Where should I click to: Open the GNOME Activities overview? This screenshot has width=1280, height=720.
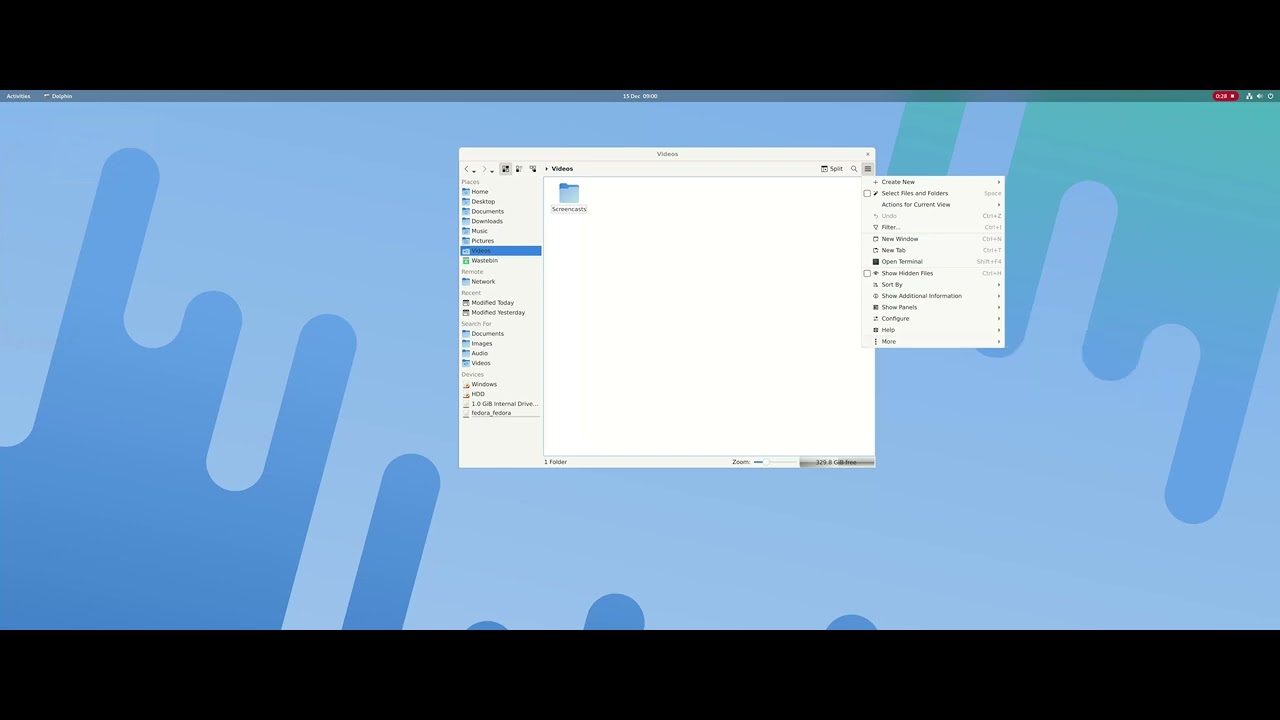click(18, 96)
